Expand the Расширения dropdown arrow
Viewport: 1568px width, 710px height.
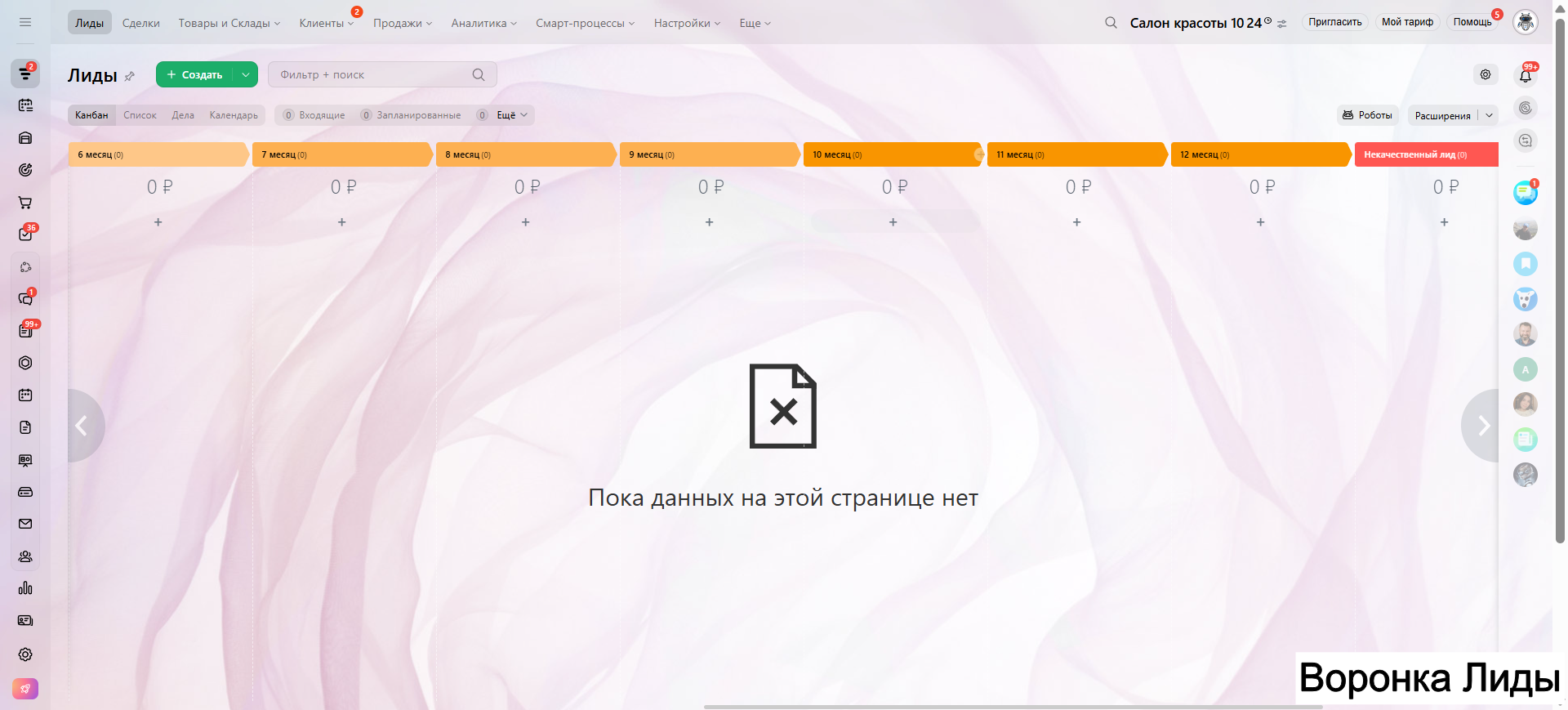click(1489, 115)
